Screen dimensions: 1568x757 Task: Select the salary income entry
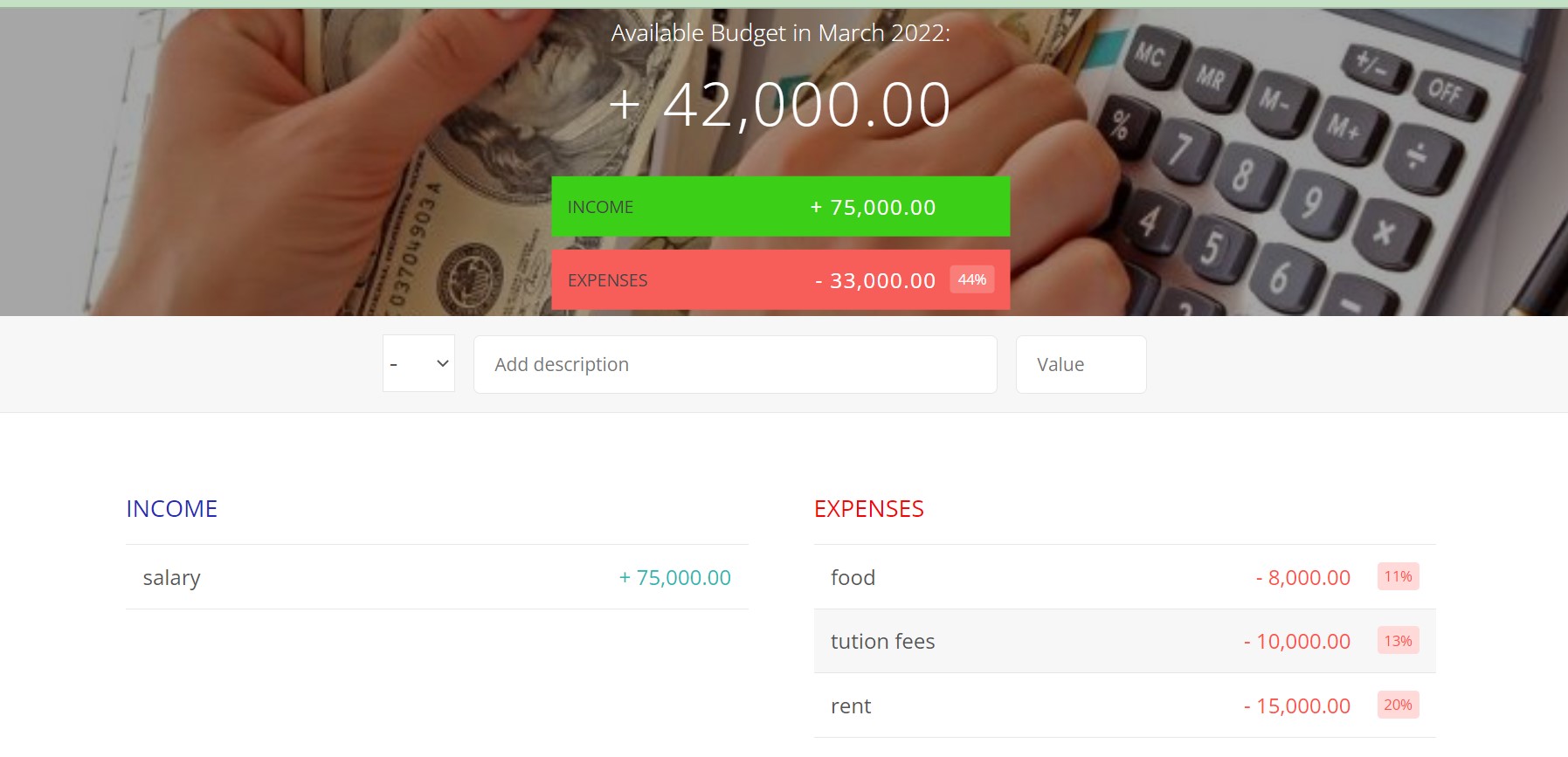click(437, 577)
